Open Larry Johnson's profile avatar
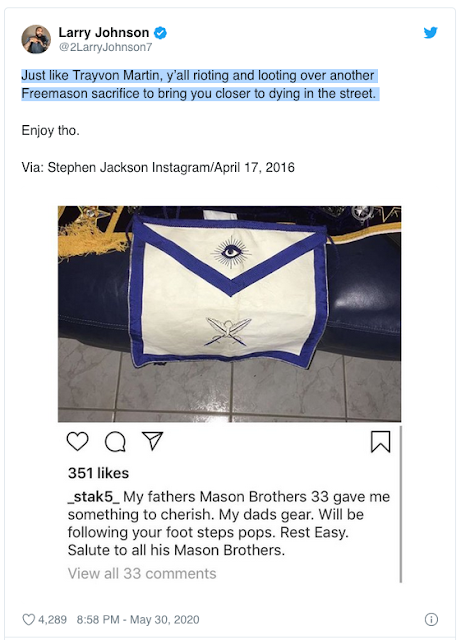This screenshot has width=461, height=640. 36,39
